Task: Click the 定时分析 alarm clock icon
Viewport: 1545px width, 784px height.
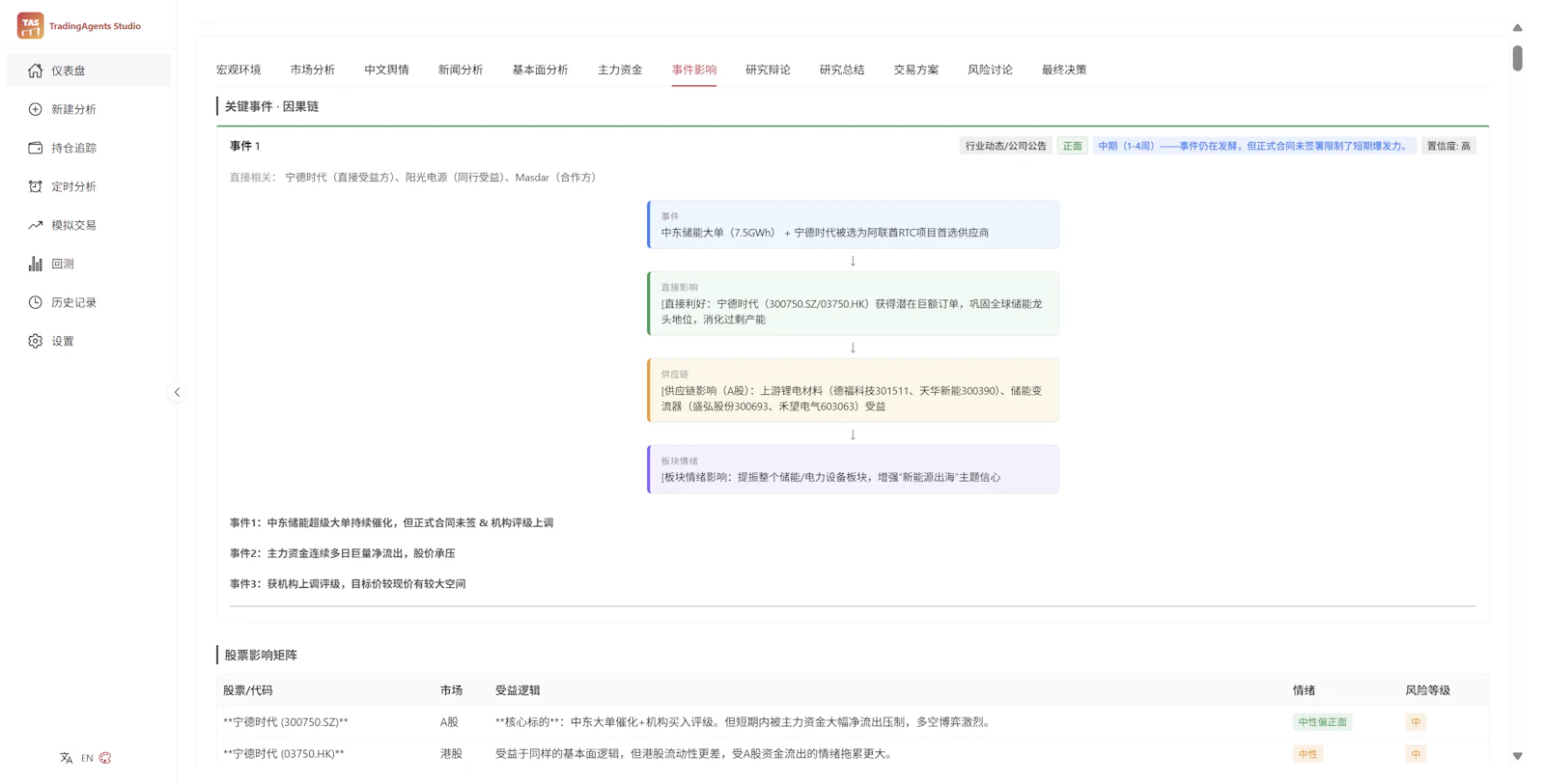Action: [x=36, y=186]
